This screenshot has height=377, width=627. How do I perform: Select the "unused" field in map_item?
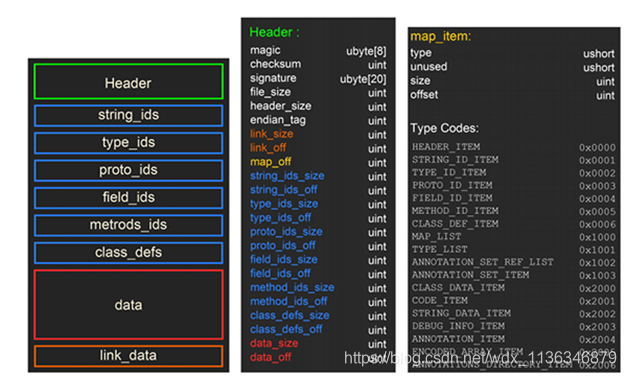point(429,67)
